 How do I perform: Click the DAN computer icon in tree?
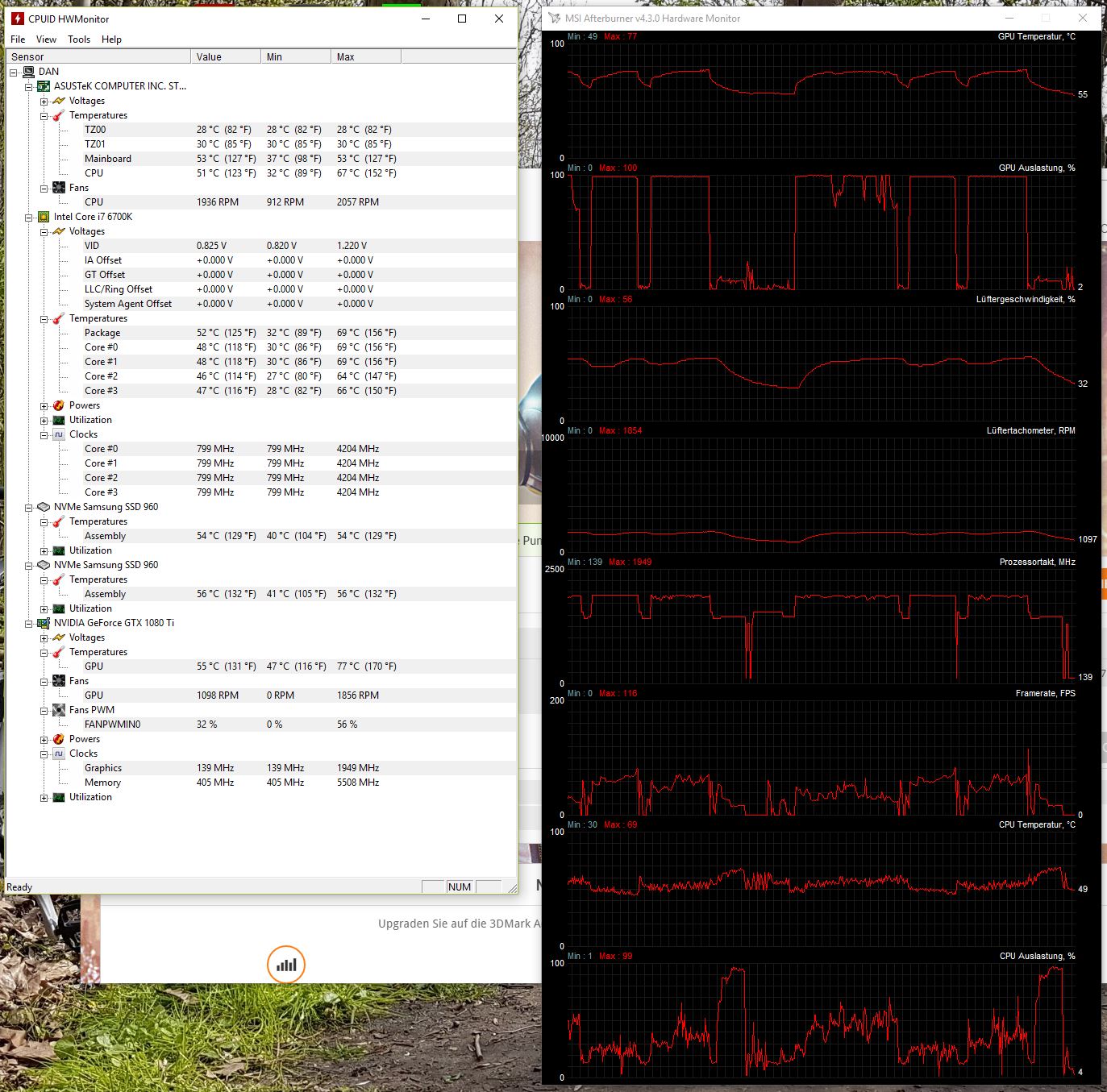(29, 72)
